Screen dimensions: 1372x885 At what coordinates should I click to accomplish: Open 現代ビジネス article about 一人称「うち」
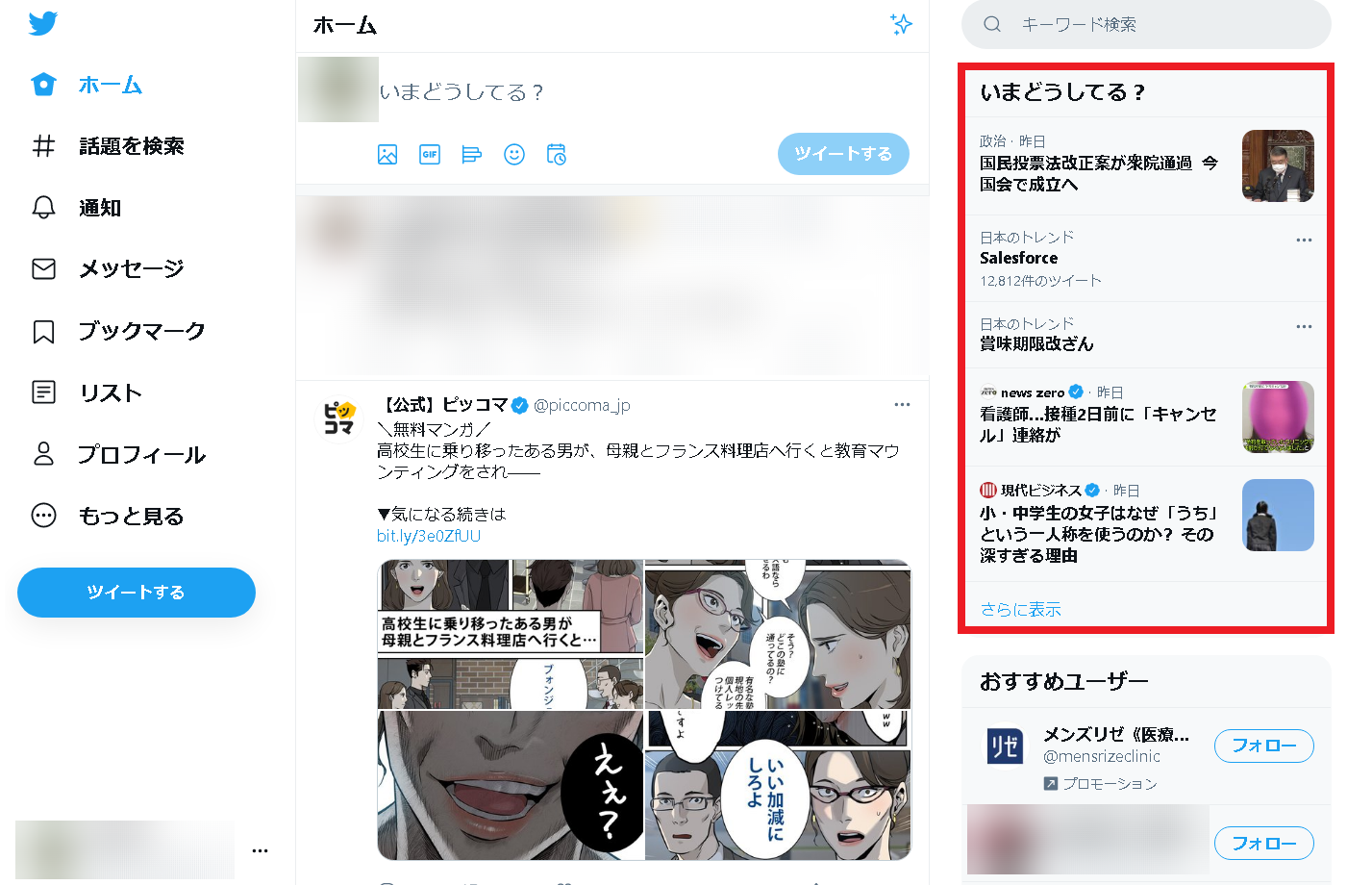pyautogui.click(x=1099, y=534)
